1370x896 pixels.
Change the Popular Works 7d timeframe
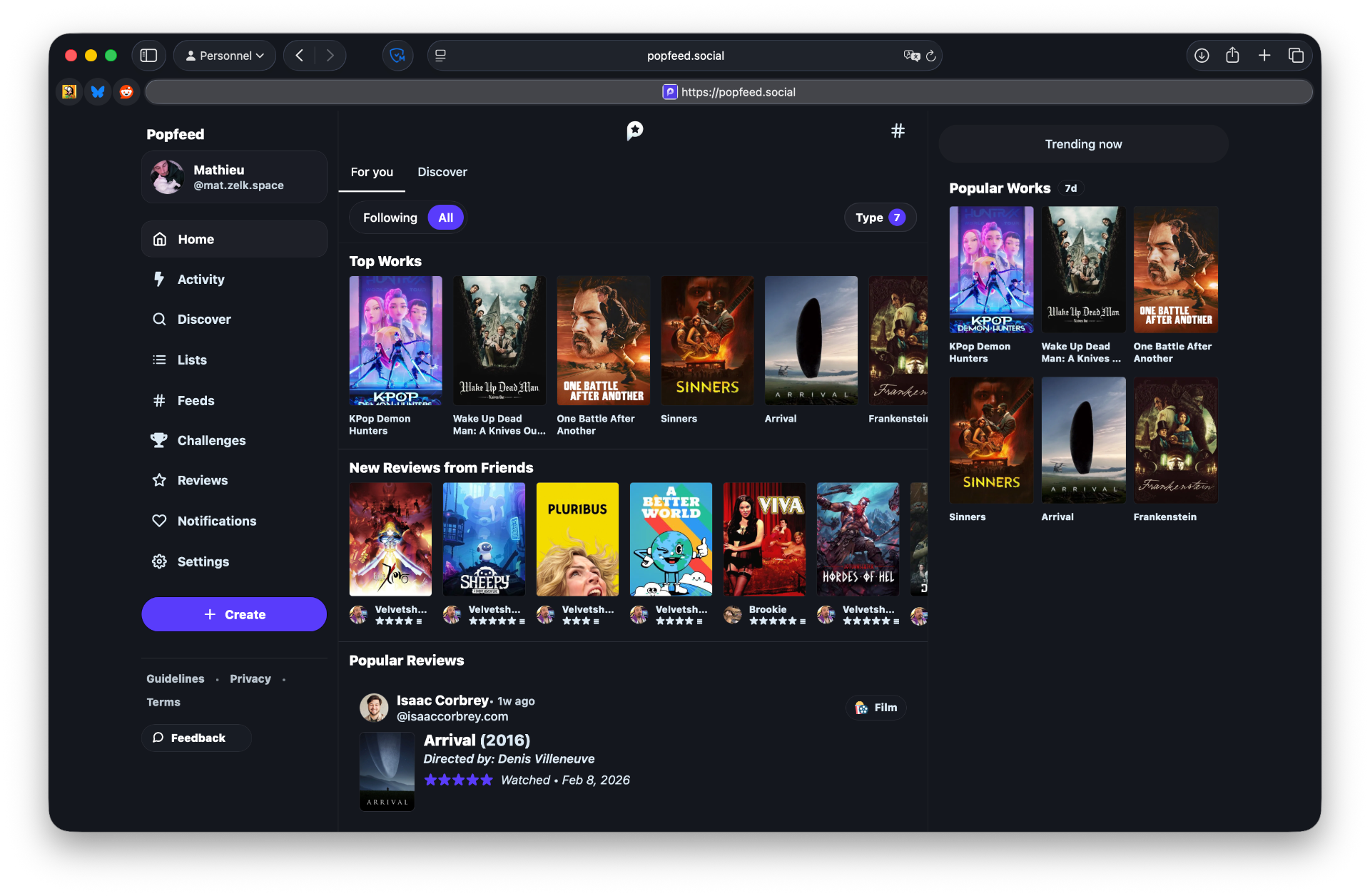[1070, 188]
